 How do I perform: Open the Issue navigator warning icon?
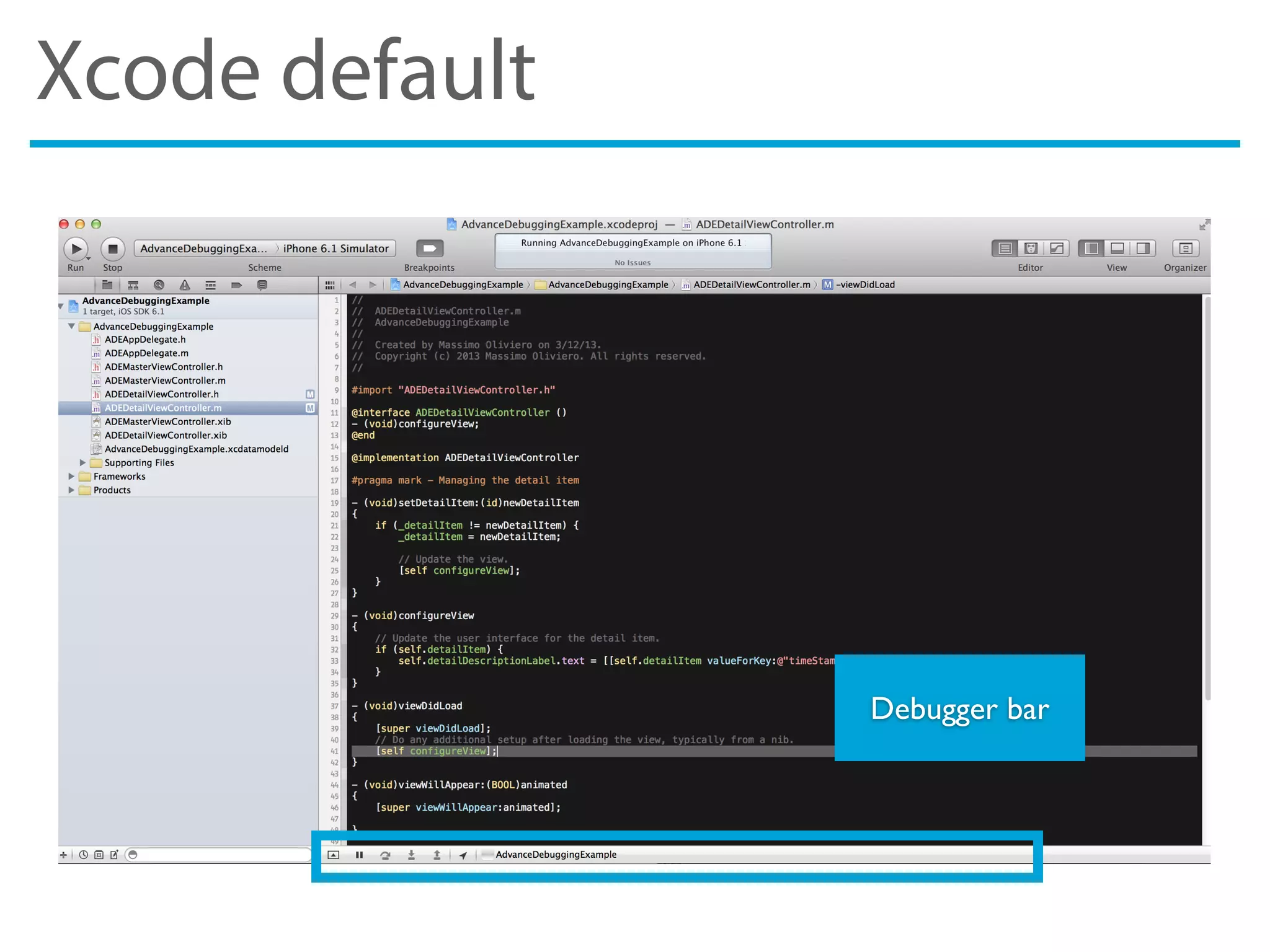tap(185, 285)
